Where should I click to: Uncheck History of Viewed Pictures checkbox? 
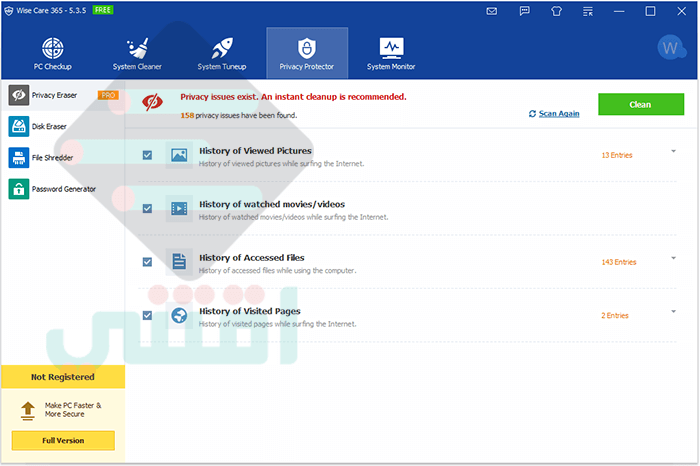coord(147,155)
